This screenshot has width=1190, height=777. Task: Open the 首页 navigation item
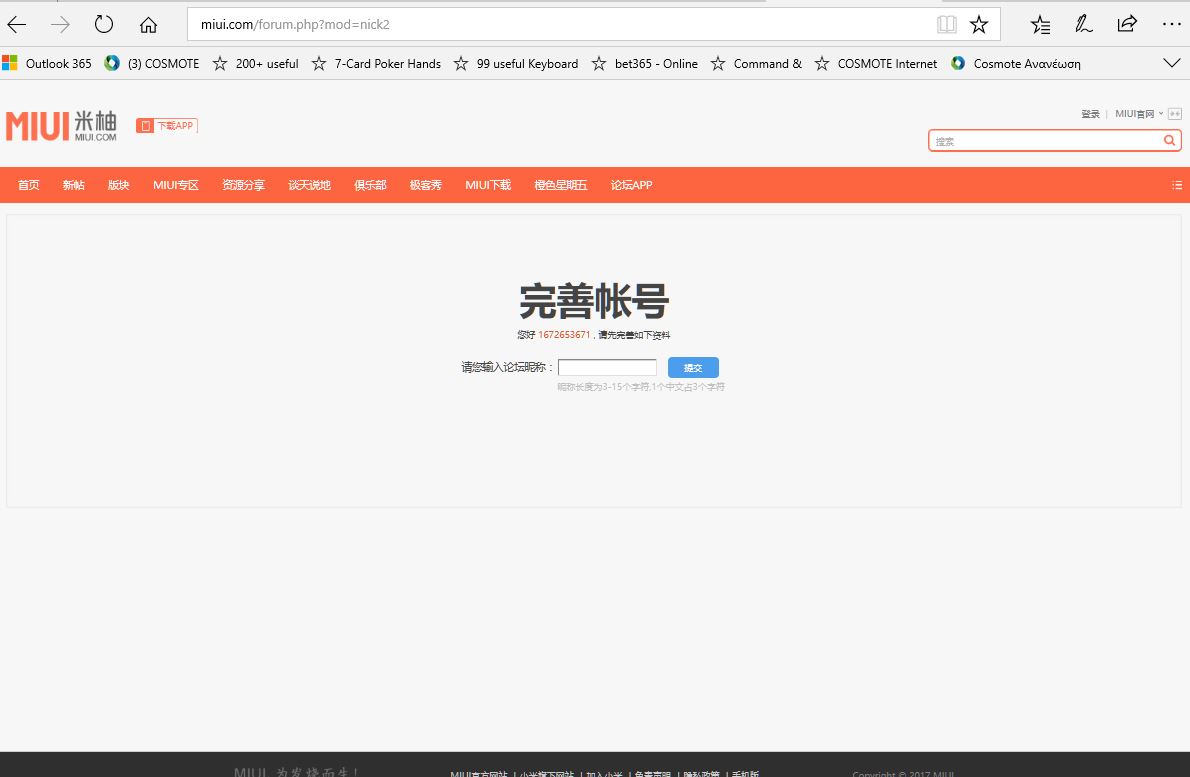[29, 185]
